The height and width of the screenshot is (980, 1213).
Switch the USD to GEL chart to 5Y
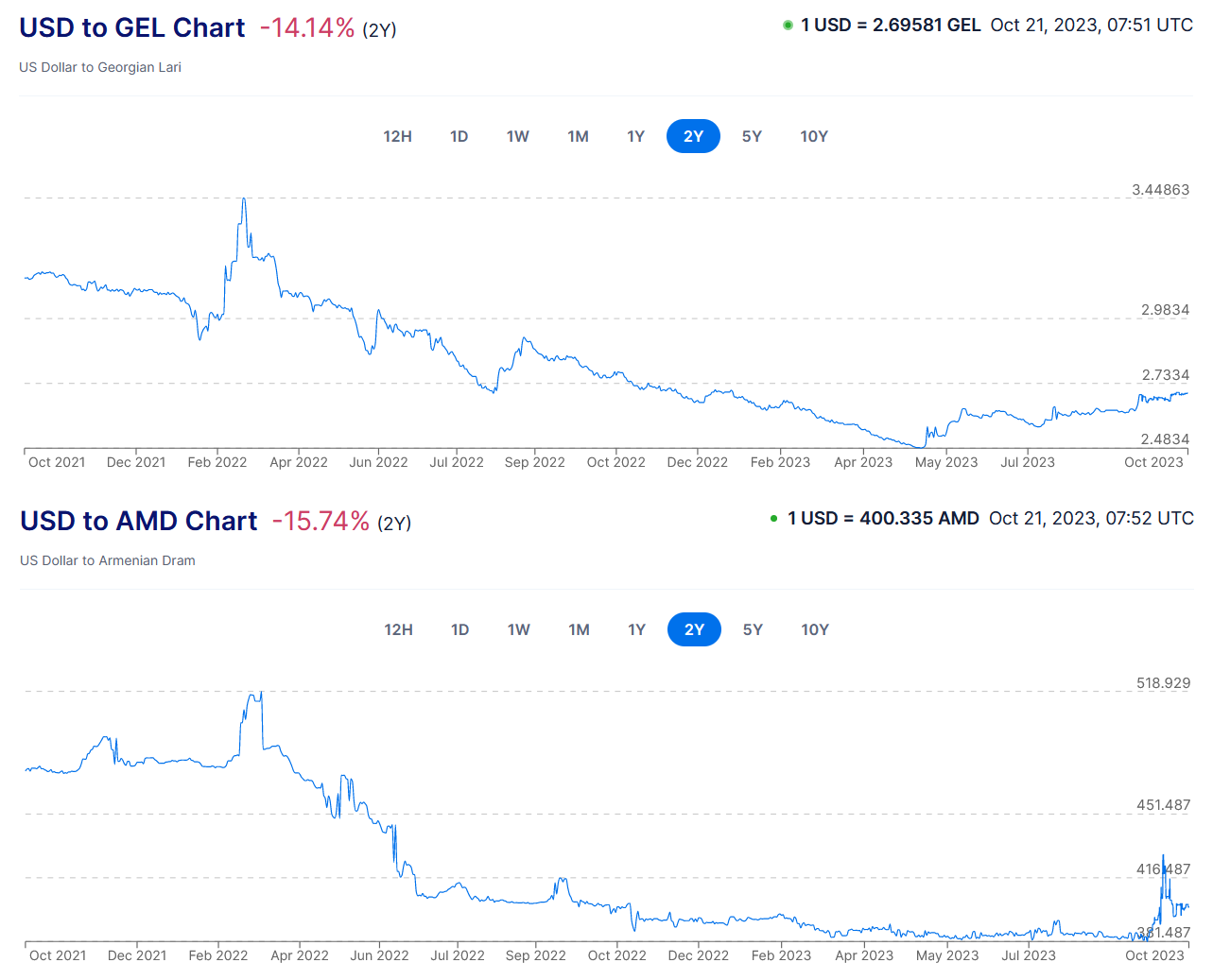(752, 136)
